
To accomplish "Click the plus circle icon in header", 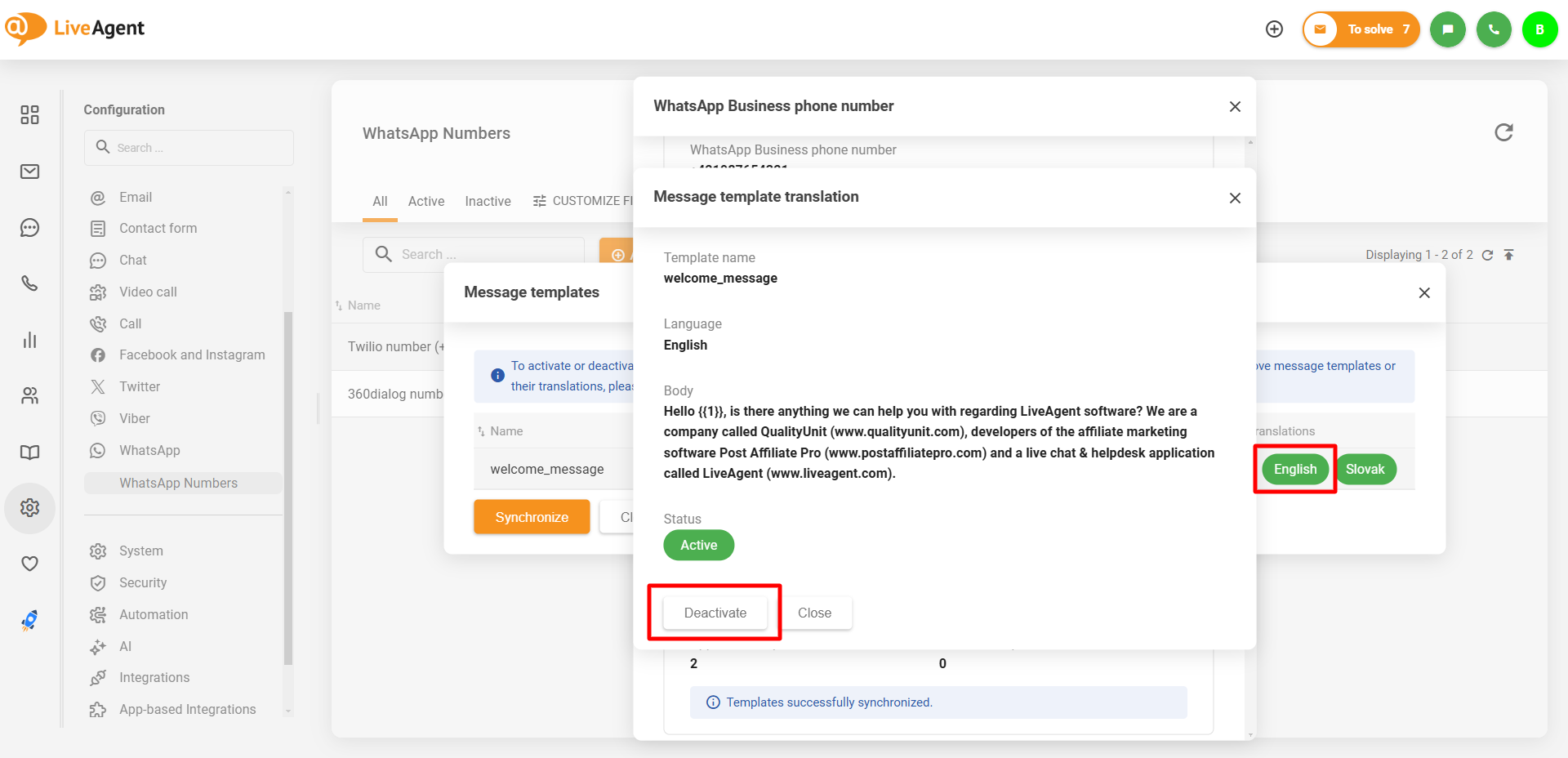I will point(1274,29).
